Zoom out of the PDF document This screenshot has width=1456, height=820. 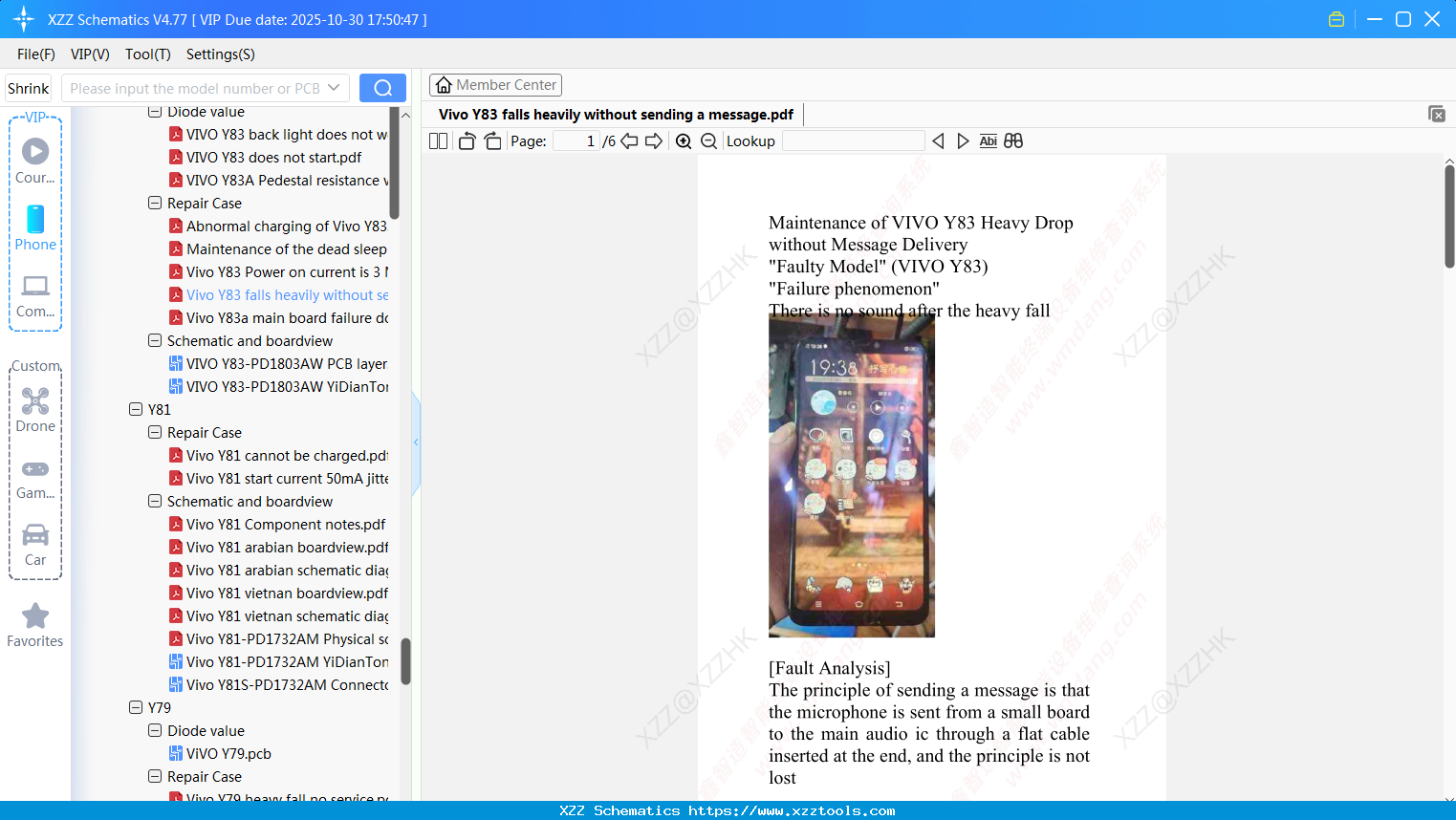708,140
